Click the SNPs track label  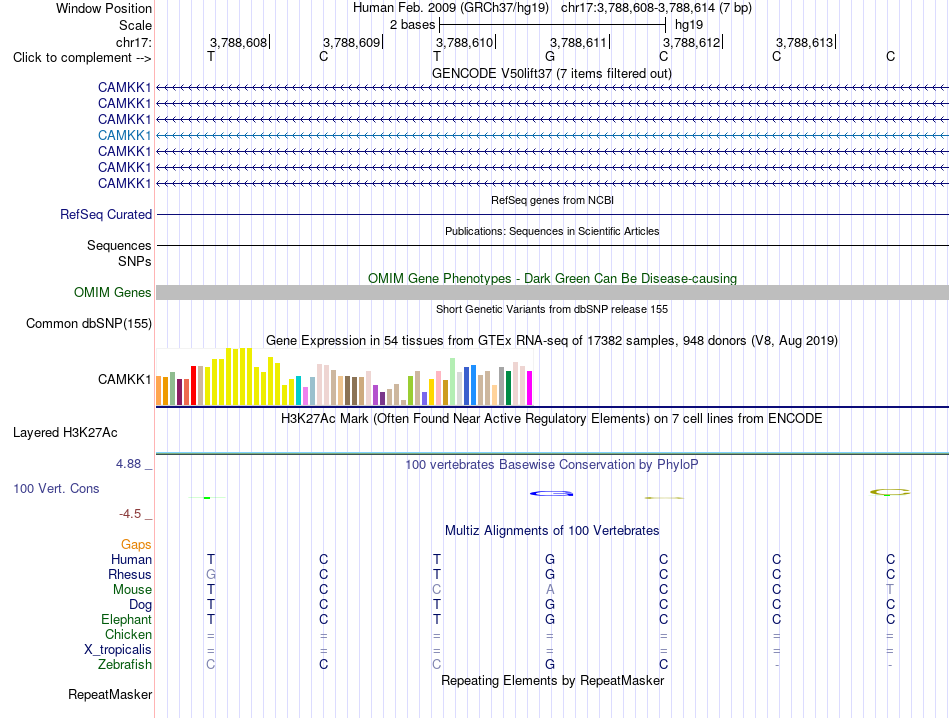pos(135,261)
